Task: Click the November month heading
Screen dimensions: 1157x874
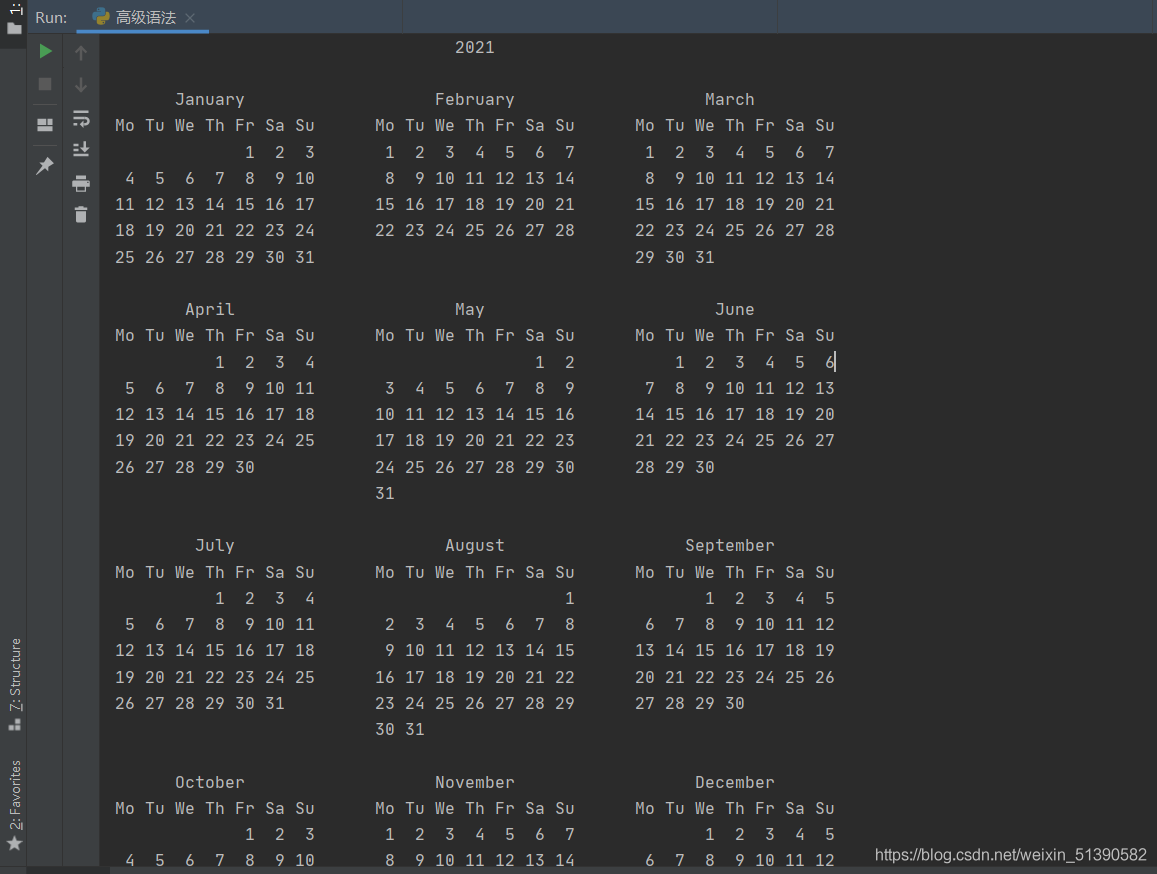Action: (474, 782)
